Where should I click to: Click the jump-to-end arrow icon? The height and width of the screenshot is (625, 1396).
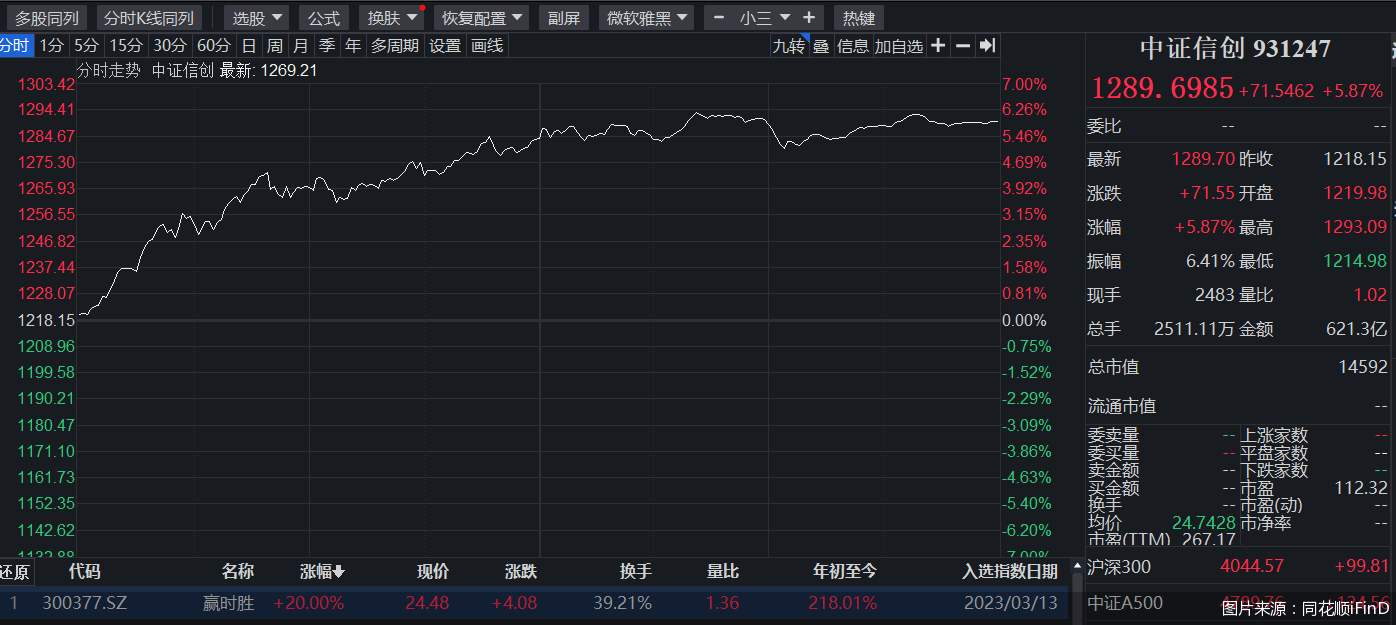[987, 45]
